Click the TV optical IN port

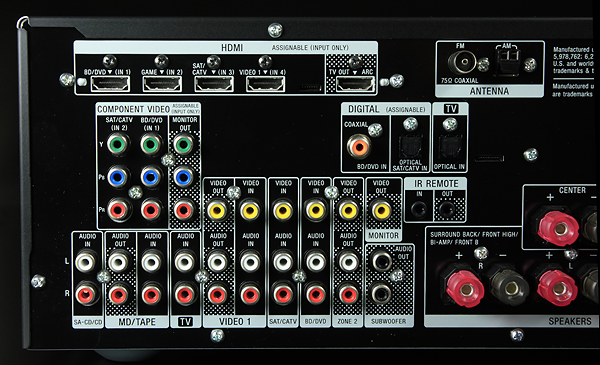pyautogui.click(x=450, y=147)
